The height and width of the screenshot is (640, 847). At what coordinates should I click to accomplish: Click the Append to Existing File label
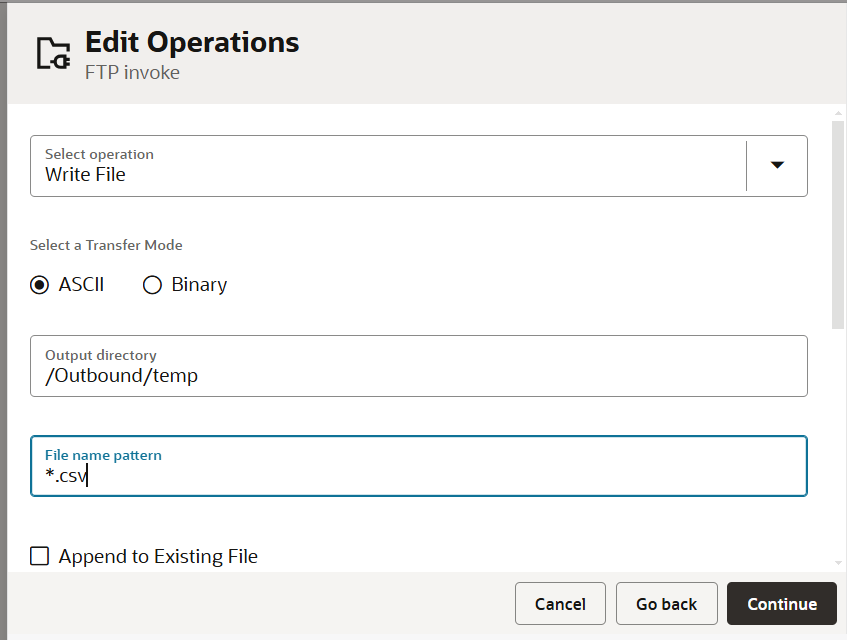point(158,556)
